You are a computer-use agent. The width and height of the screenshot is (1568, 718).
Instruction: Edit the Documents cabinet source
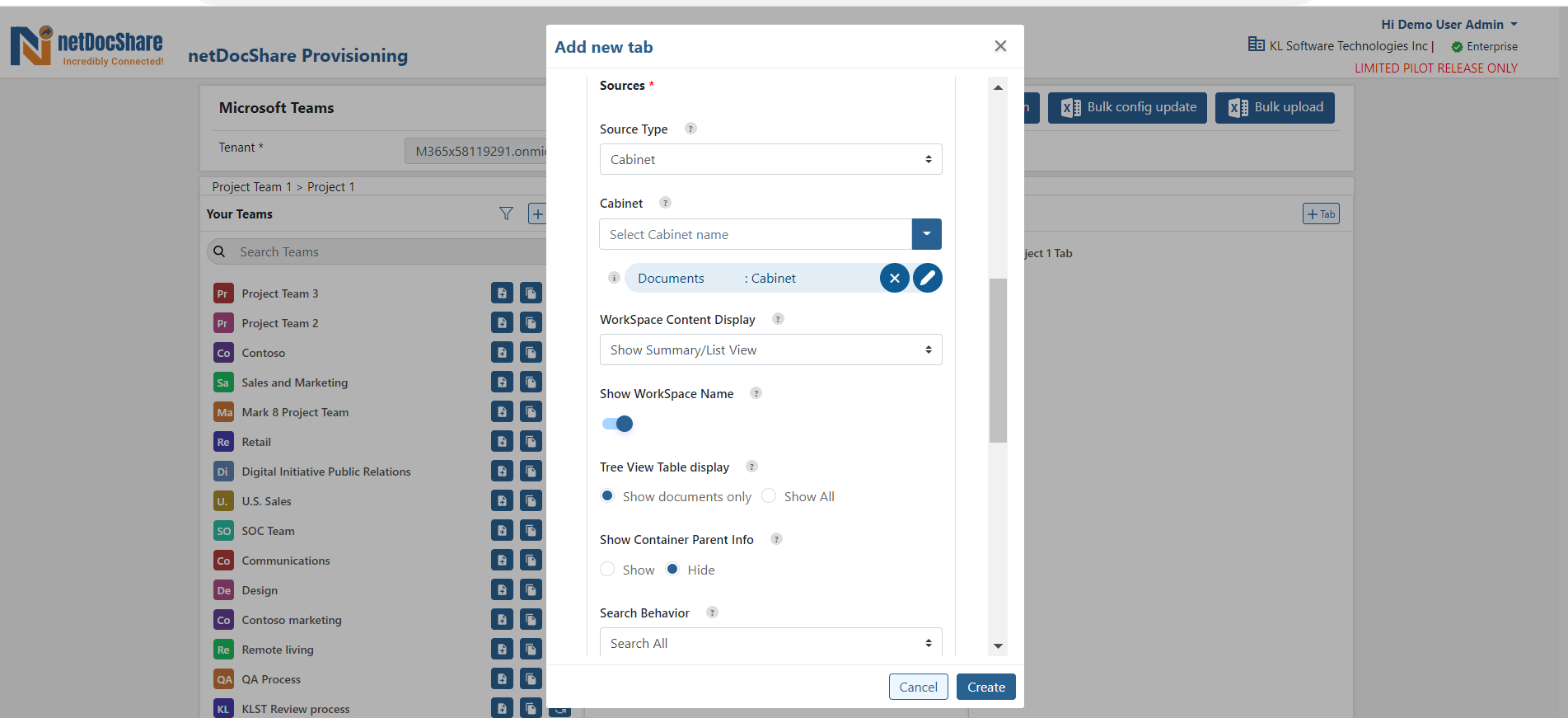point(927,279)
